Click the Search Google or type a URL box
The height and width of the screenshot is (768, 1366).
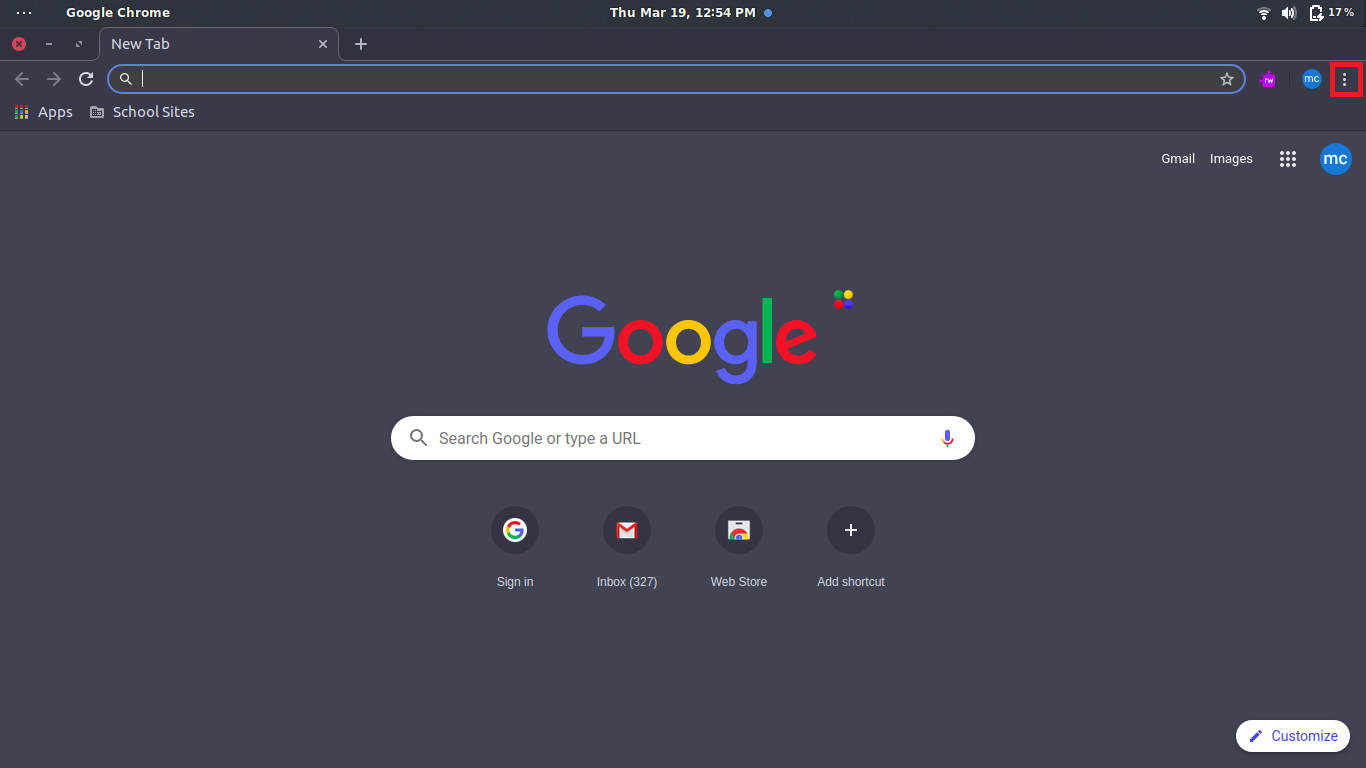[683, 438]
